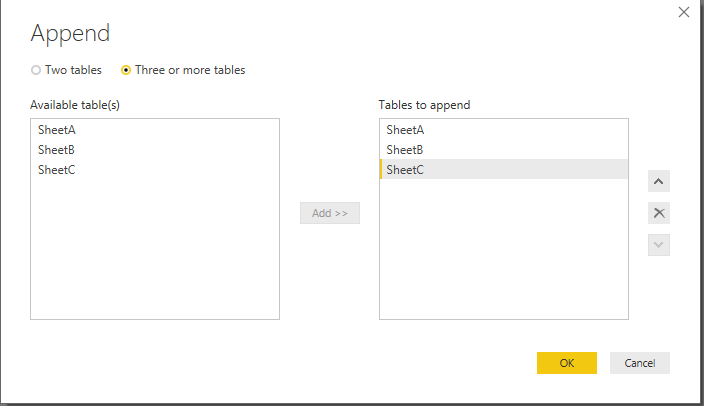The image size is (704, 406).
Task: Highlight SheetC in Available tables list
Action: (56, 170)
